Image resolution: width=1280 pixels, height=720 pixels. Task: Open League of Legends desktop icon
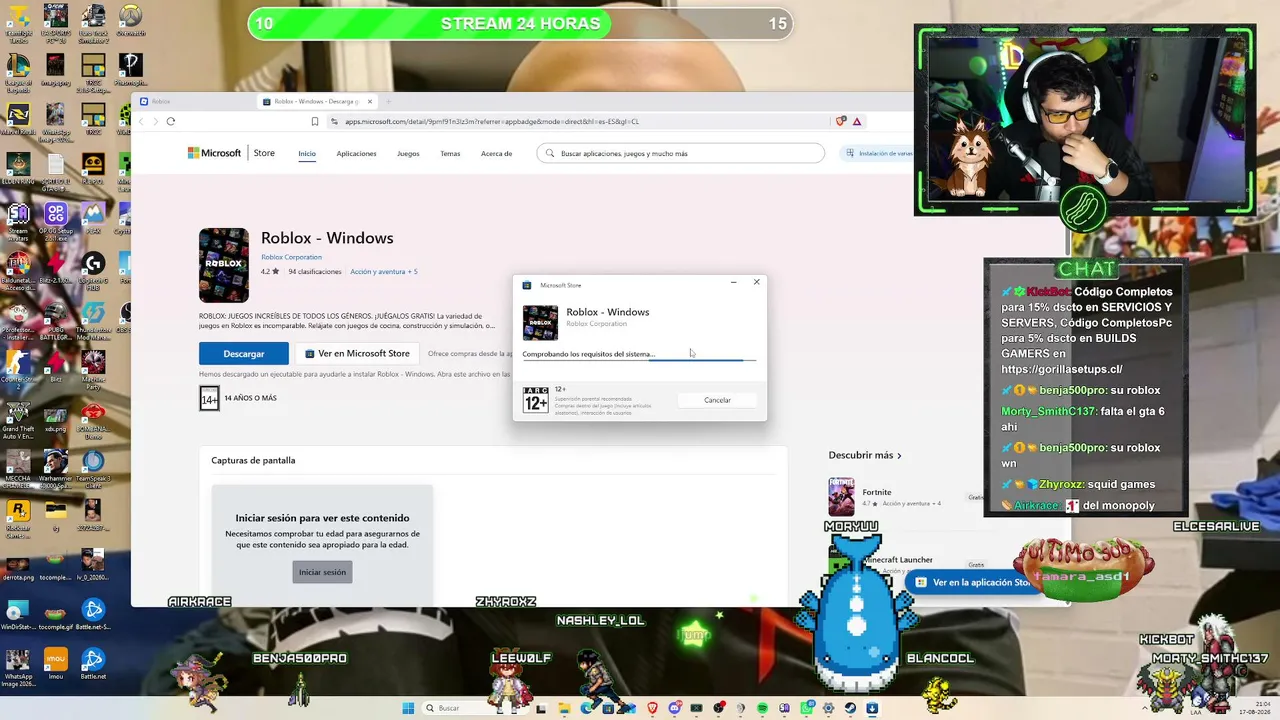point(18,73)
